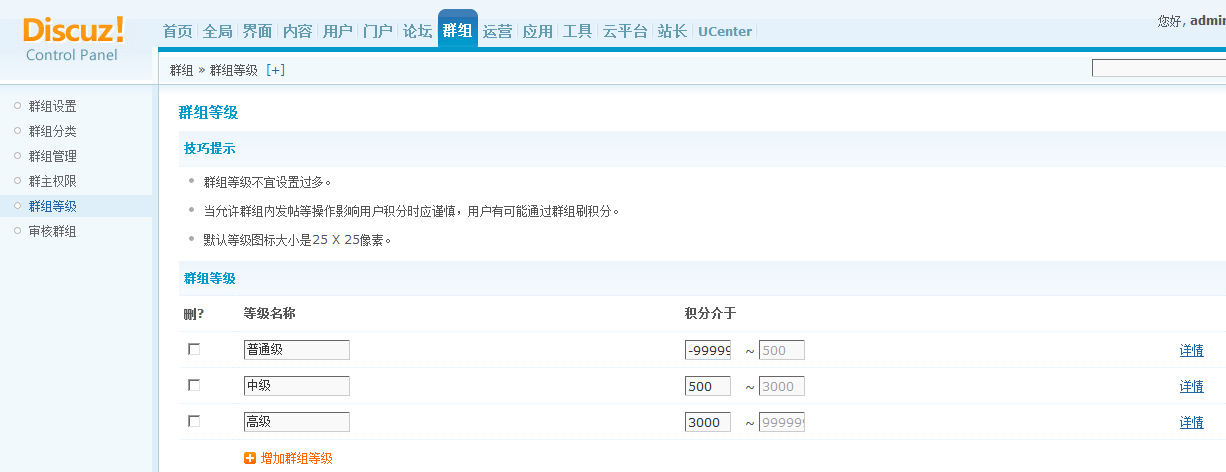Click the 3000 lower score field
Image resolution: width=1226 pixels, height=472 pixels.
tap(707, 422)
